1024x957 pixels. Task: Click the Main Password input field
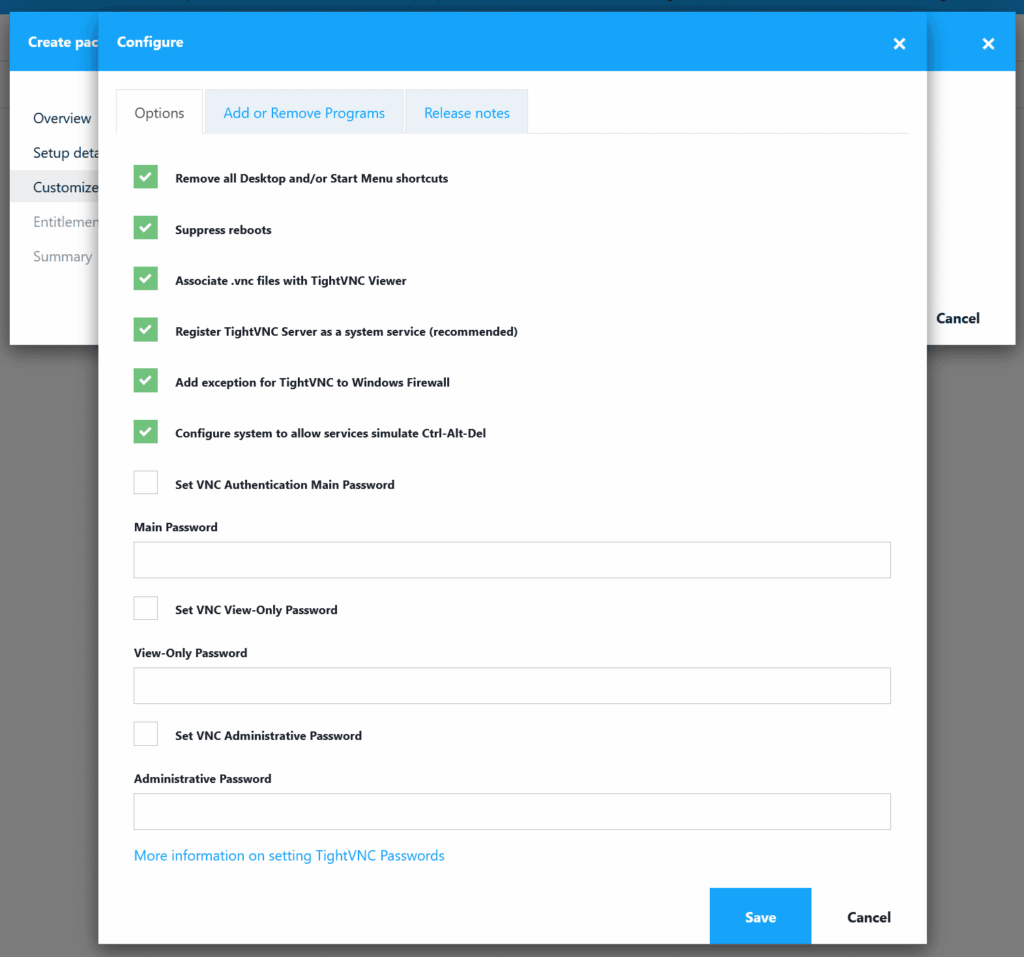point(512,560)
